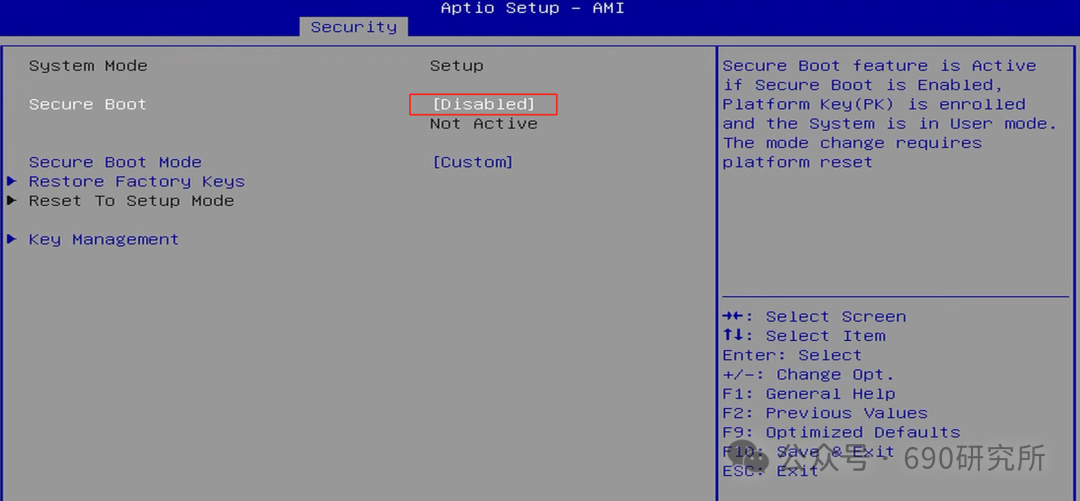Open the Restore Factory Keys submenu
Viewport: 1080px width, 501px height.
click(x=136, y=181)
